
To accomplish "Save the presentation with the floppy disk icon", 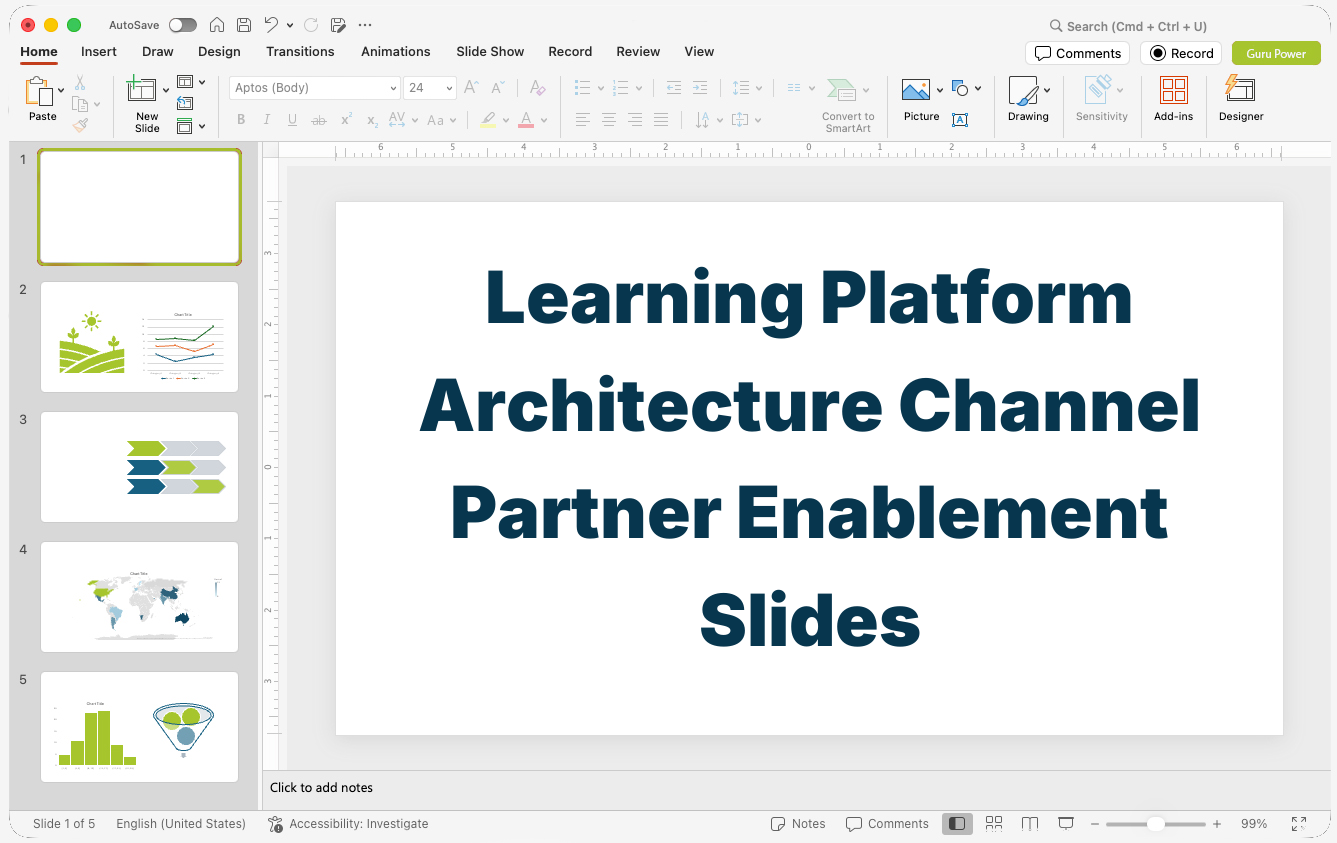I will [x=244, y=25].
